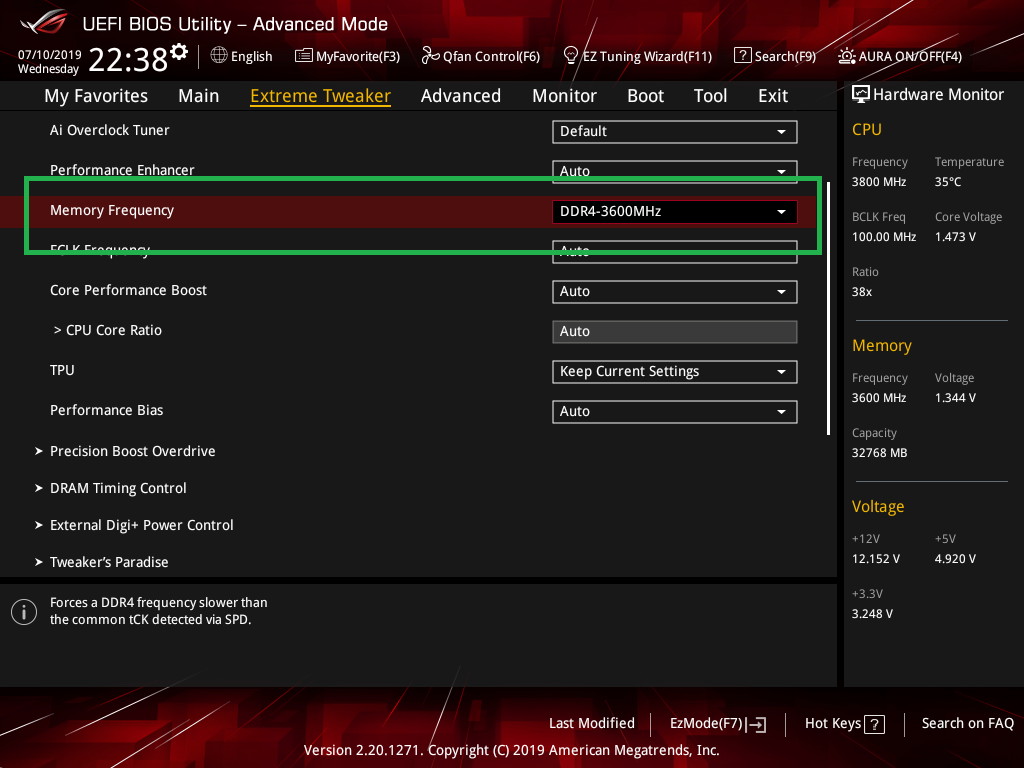Viewport: 1024px width, 768px height.
Task: Click the +3.3V reading 3.248 V
Action: pos(872,614)
